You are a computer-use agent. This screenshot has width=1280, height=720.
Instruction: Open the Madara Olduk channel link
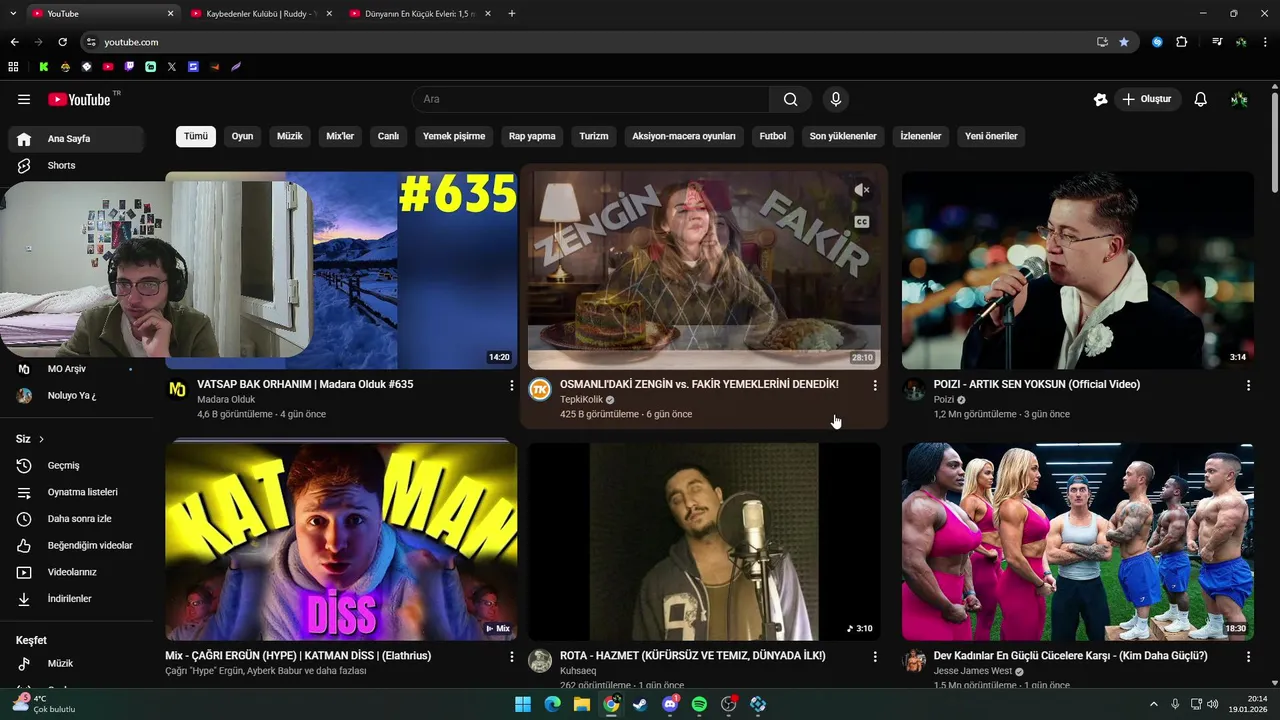click(226, 400)
